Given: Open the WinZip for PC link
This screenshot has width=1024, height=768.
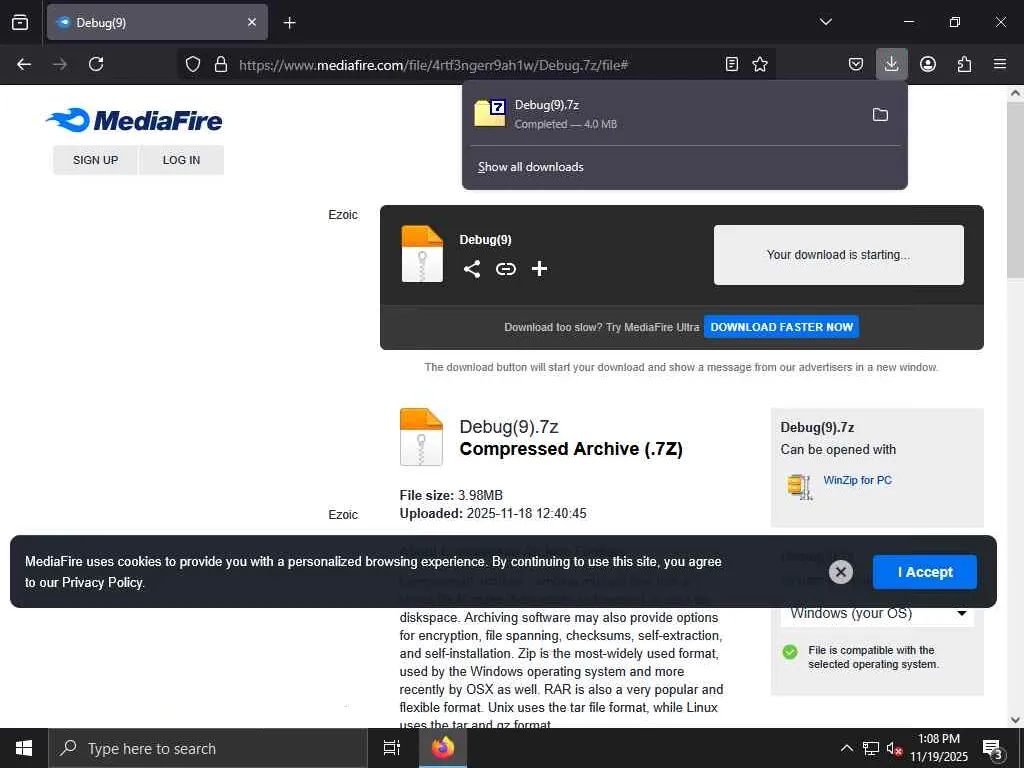Looking at the screenshot, I should coord(857,480).
